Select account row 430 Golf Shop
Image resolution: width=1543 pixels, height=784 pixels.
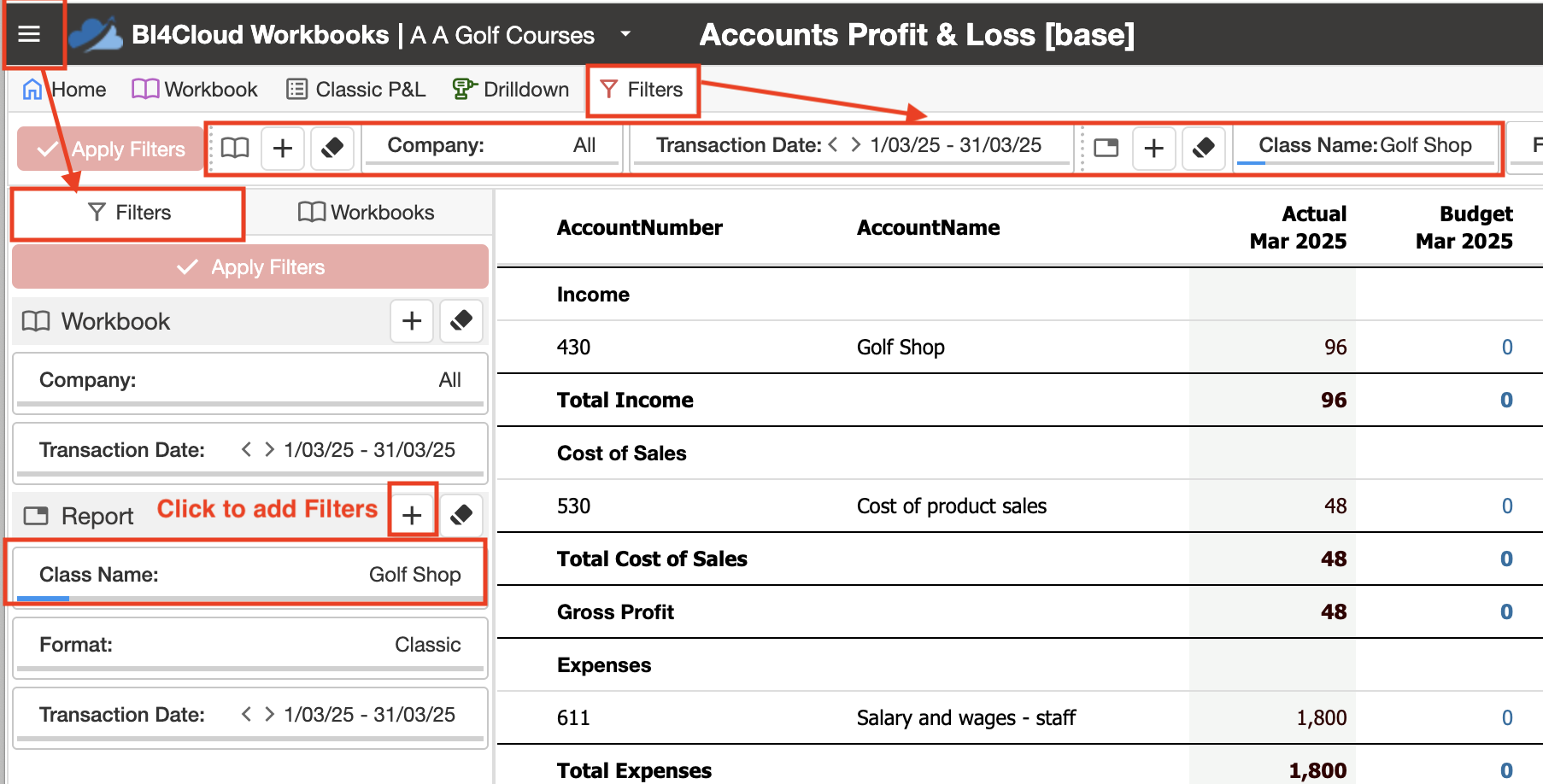point(1020,348)
